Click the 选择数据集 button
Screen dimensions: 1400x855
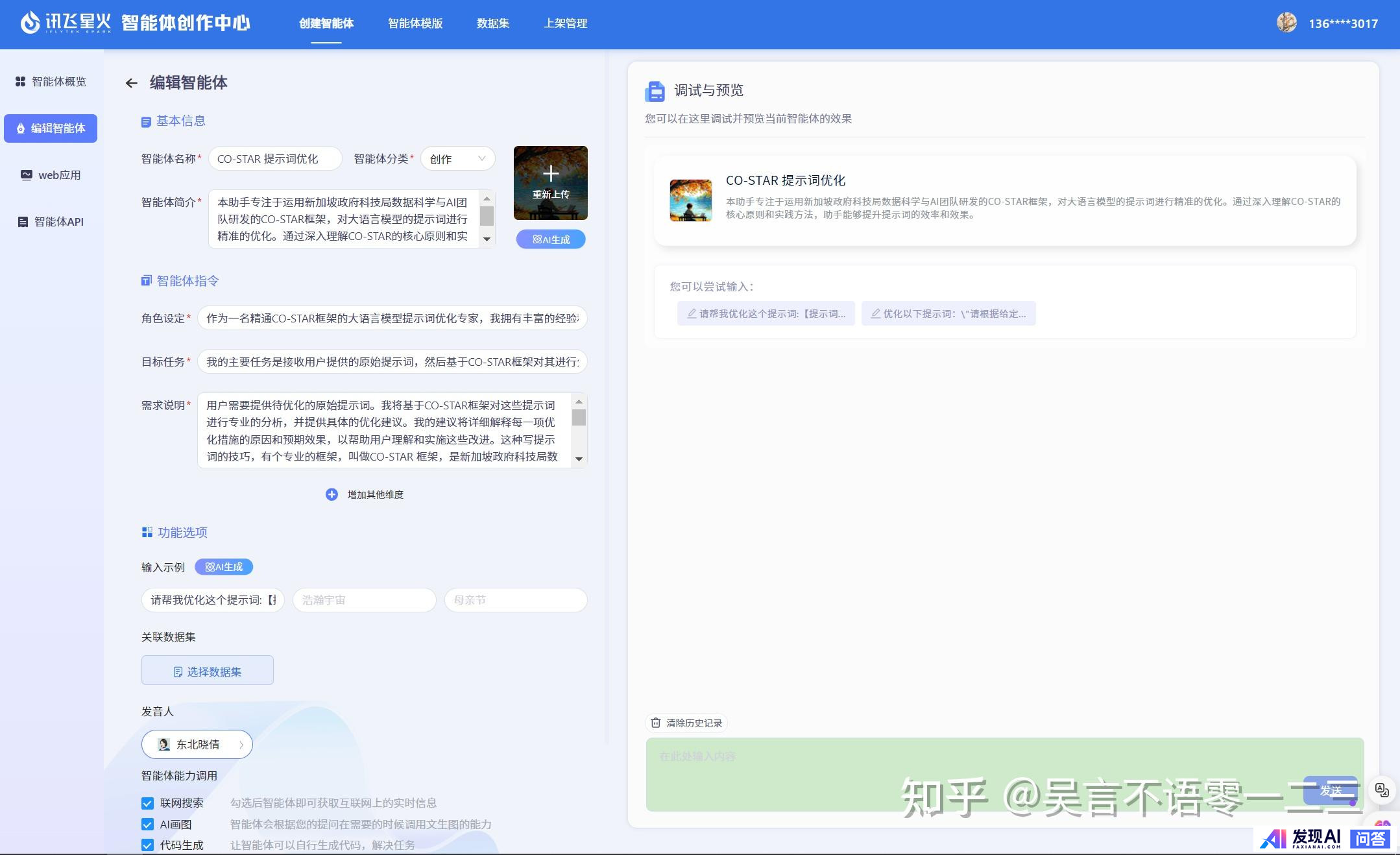click(208, 671)
